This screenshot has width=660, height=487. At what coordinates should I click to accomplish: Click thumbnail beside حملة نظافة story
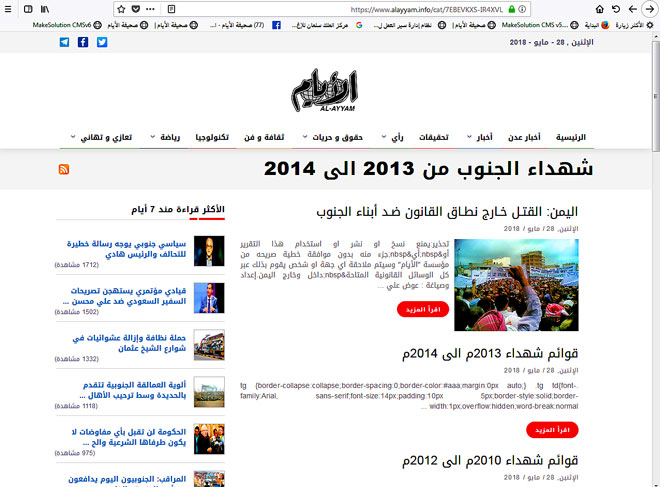[x=209, y=345]
